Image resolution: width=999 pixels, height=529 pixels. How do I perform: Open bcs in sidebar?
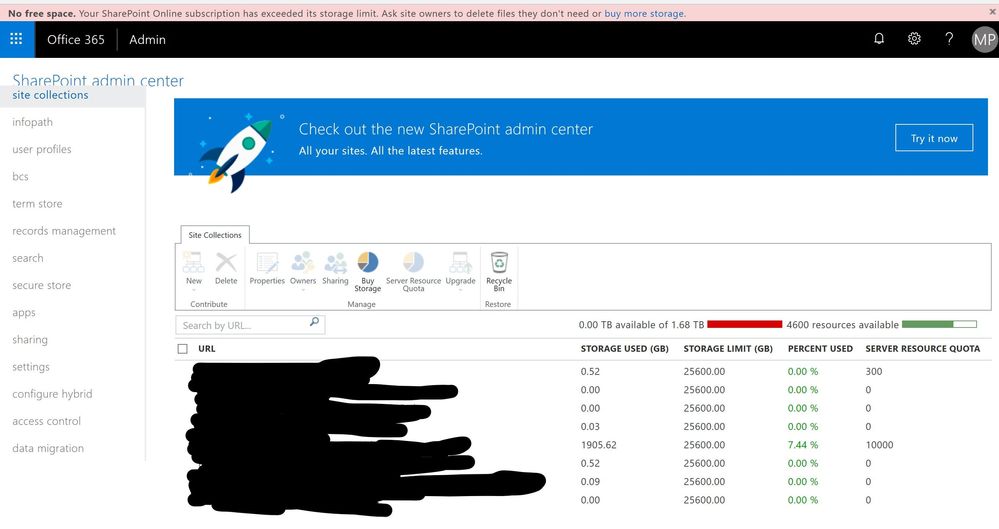tap(20, 177)
